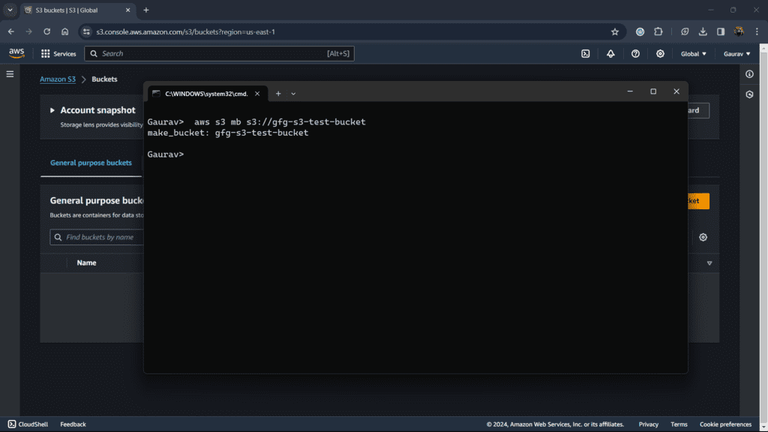
Task: Select the S3 buckets browser tab
Action: click(x=77, y=10)
